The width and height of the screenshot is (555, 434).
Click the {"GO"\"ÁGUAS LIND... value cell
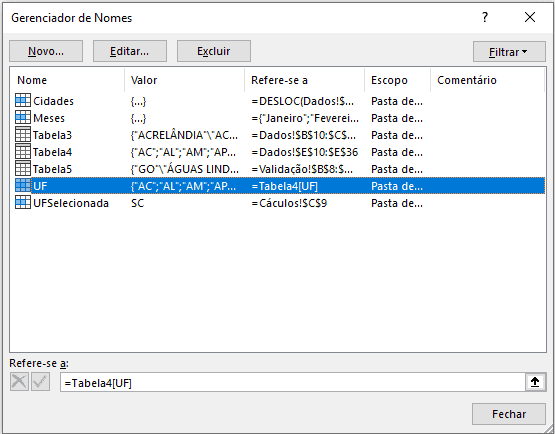pos(185,169)
